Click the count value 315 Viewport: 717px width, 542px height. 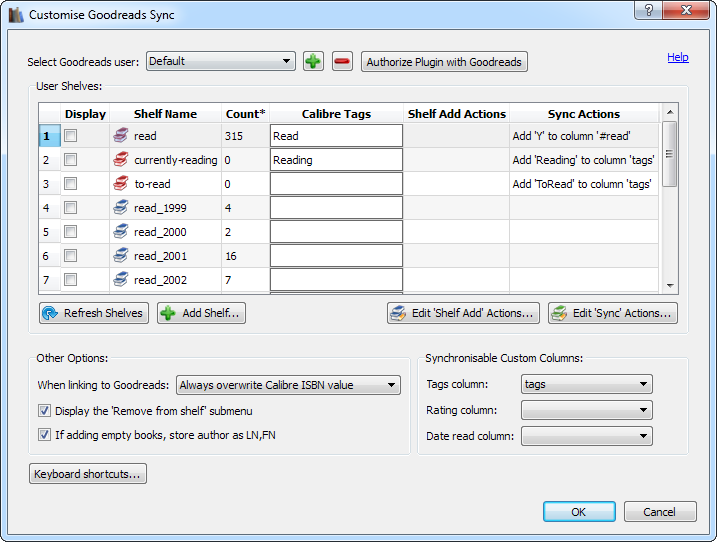pyautogui.click(x=234, y=136)
